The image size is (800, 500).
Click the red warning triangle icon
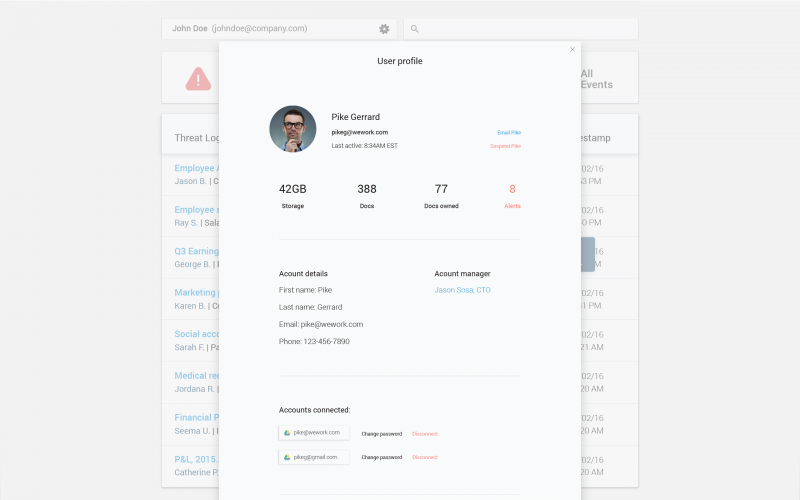pos(198,78)
